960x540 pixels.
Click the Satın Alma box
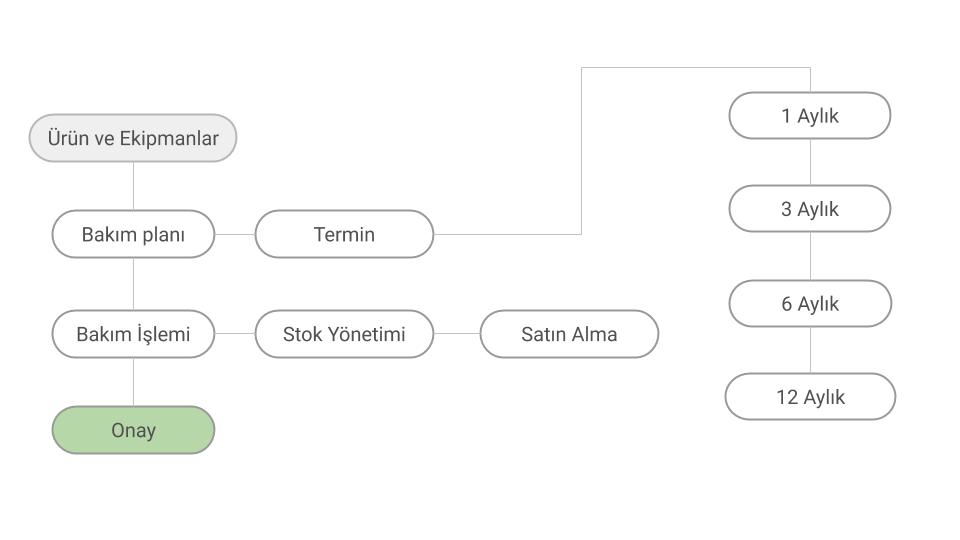(569, 334)
